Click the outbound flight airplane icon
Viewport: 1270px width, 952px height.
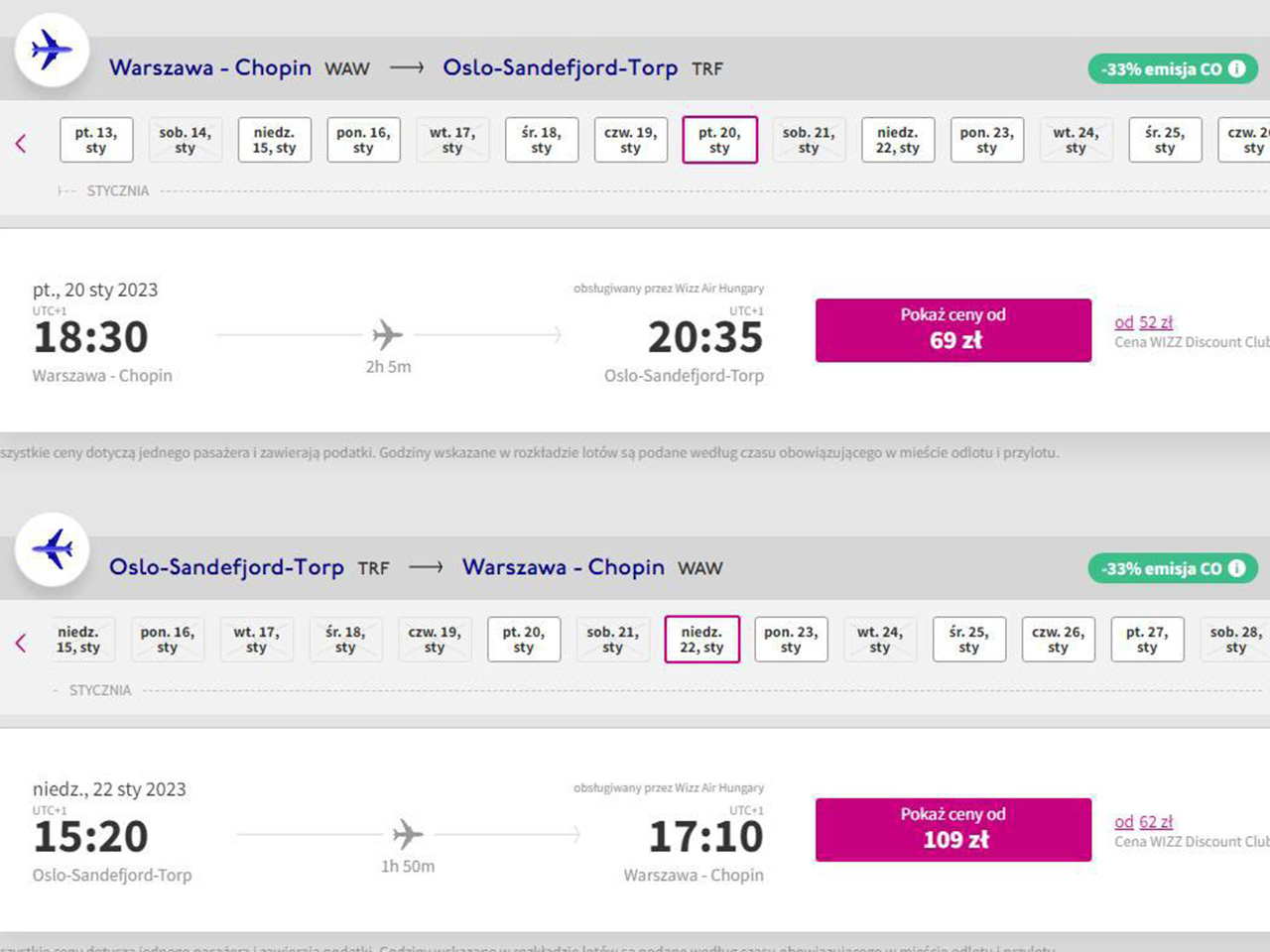[52, 50]
